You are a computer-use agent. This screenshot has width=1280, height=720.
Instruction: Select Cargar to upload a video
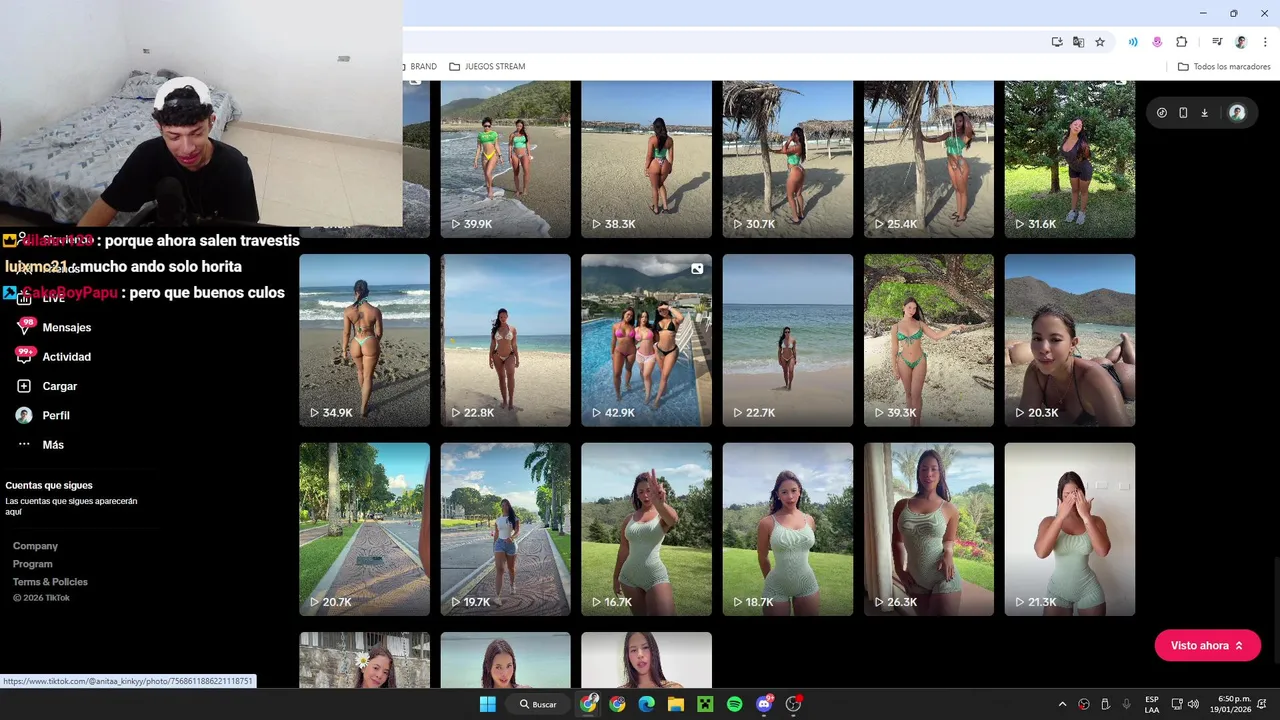pos(47,386)
